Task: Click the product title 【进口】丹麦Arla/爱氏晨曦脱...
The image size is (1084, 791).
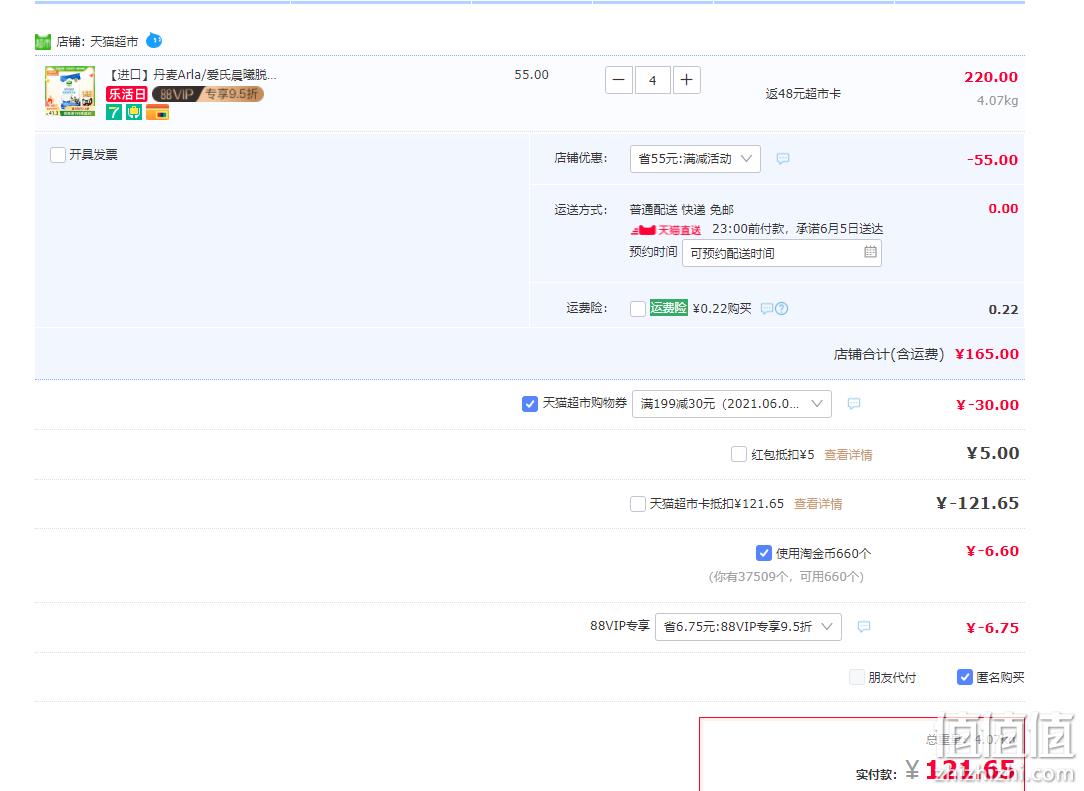Action: 193,75
